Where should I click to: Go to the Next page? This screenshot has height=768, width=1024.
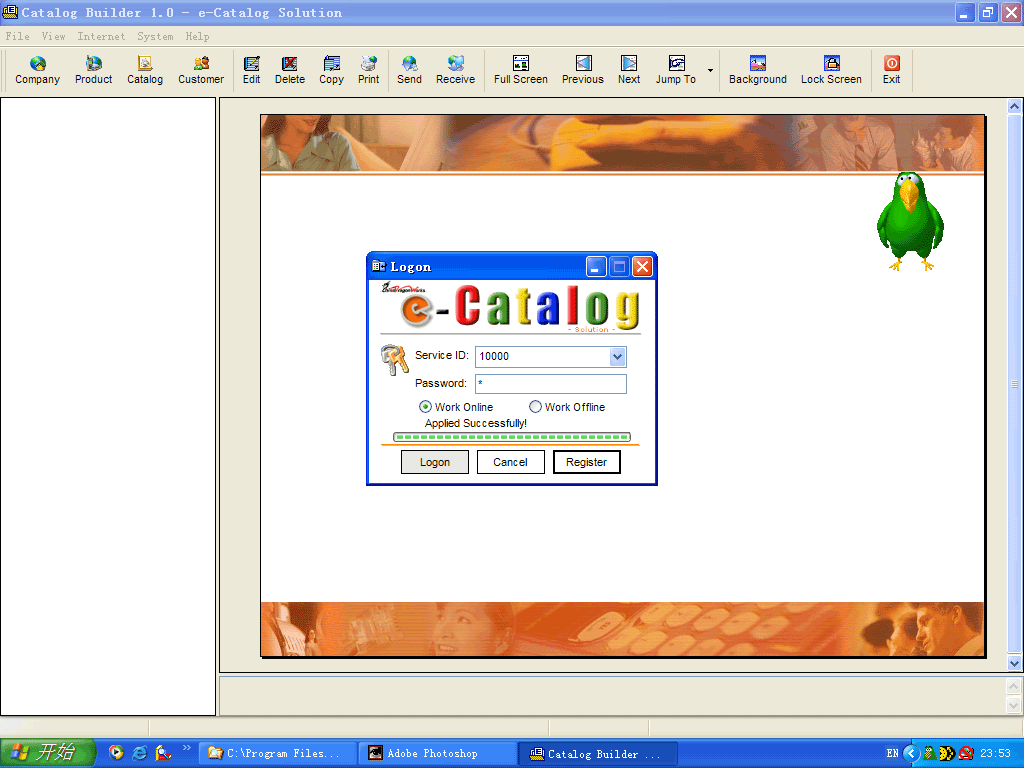coord(629,70)
